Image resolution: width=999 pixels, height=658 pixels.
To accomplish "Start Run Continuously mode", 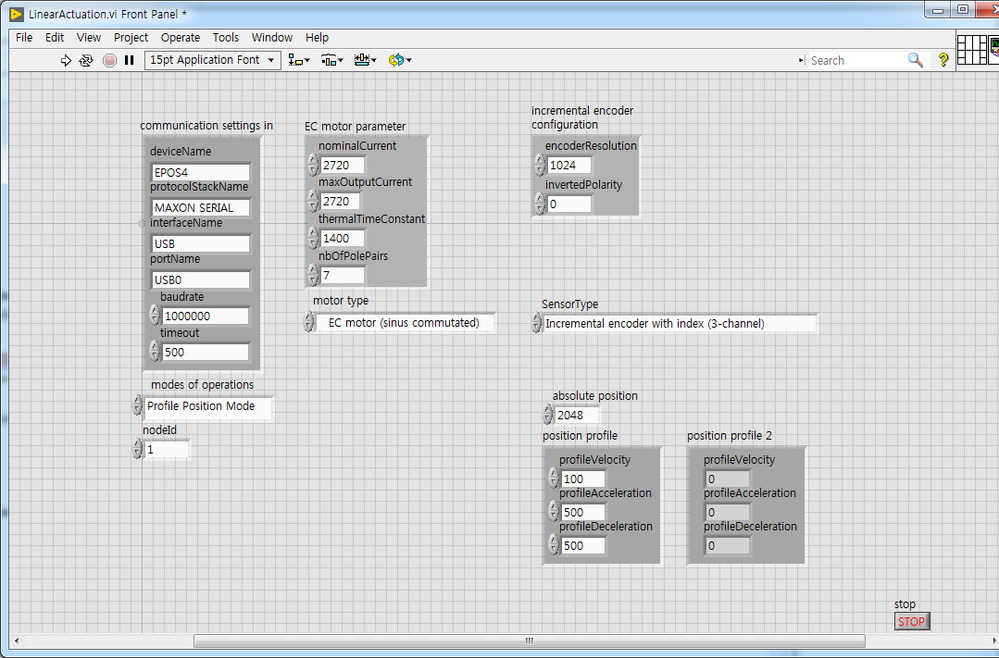I will point(87,60).
